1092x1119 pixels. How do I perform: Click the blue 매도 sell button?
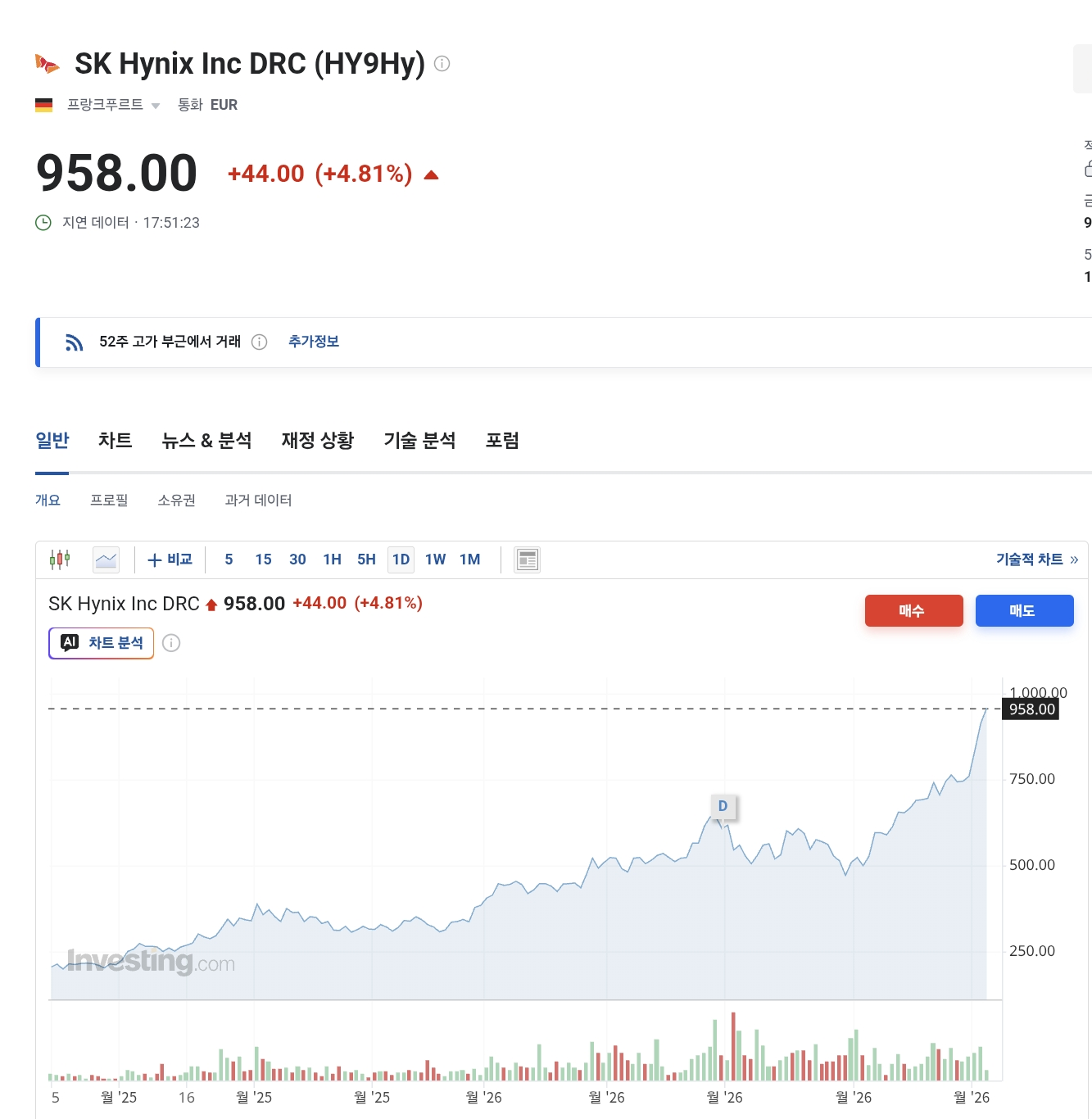point(1025,610)
